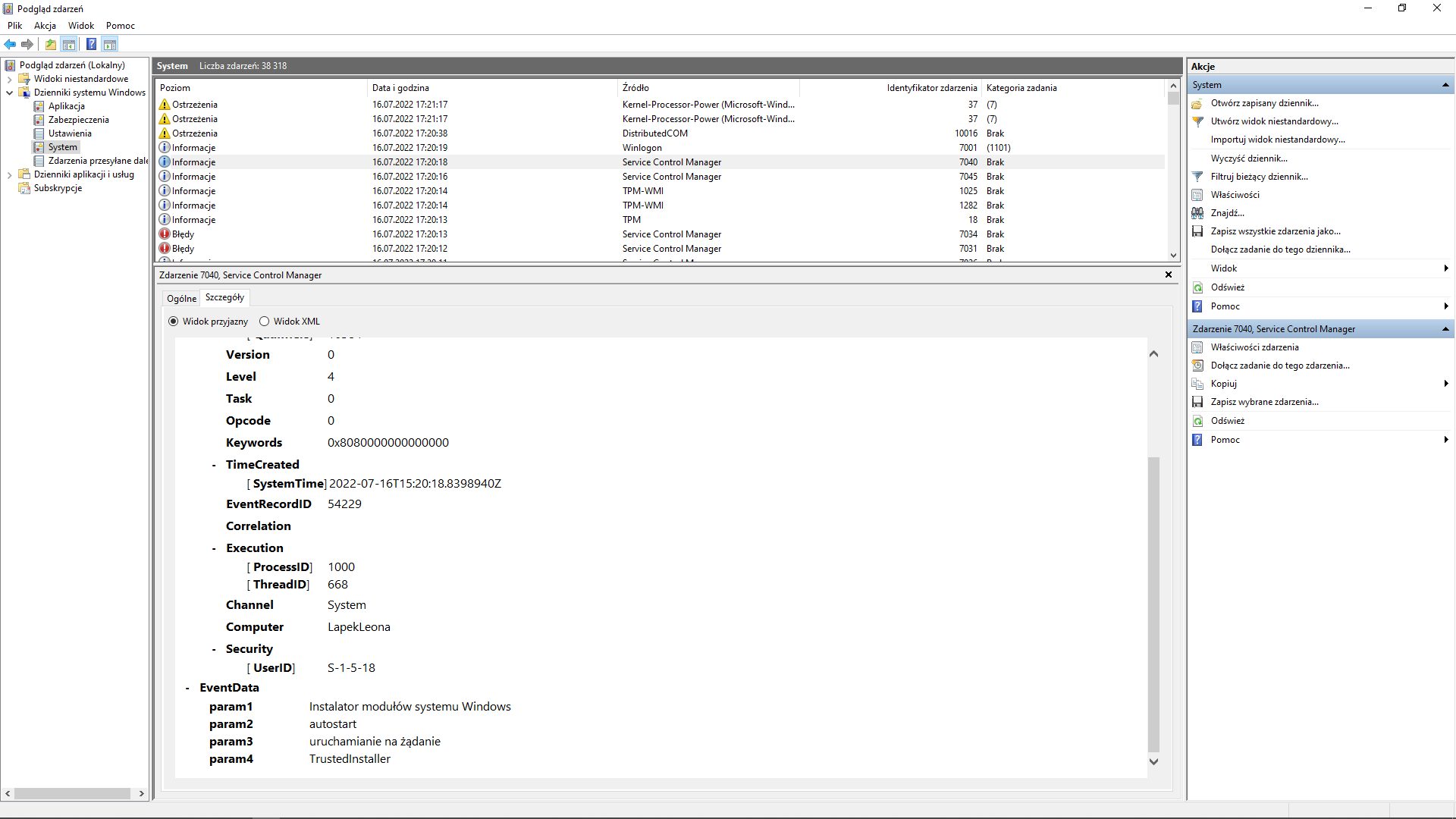Click the Odśwież icon under System actions
Viewport: 1456px width, 819px height.
[1197, 287]
